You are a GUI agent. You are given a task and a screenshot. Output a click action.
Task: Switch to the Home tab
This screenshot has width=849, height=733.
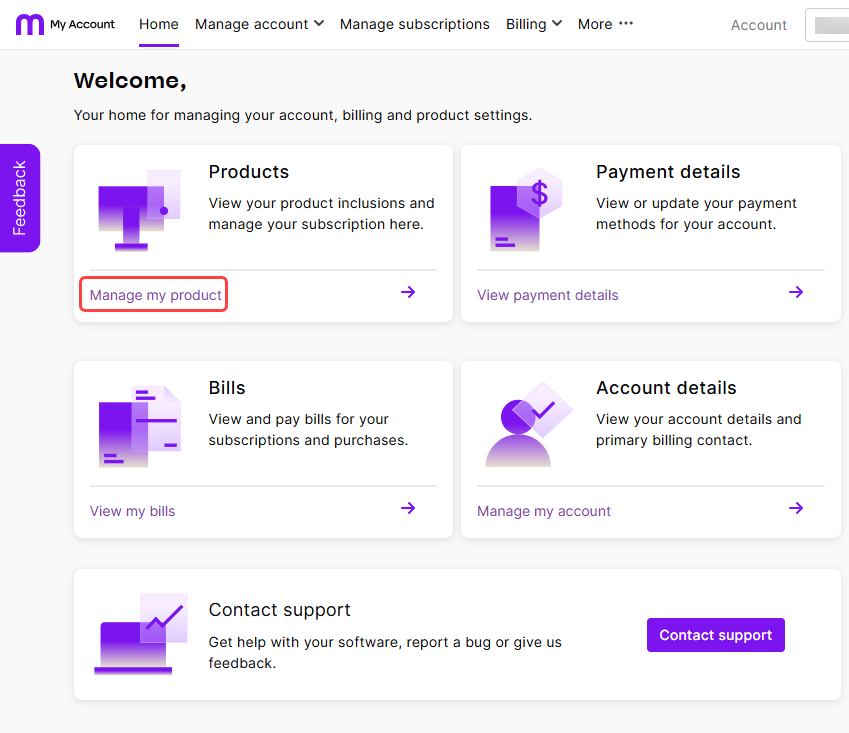[158, 24]
